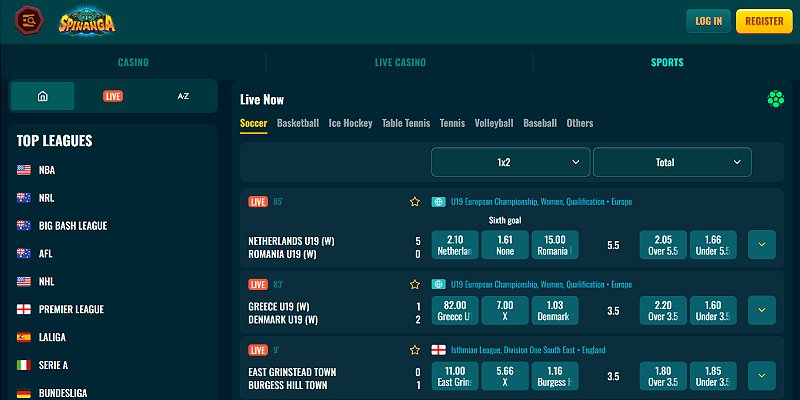Click England flag icon for Isthmian League
800x400 pixels.
click(x=438, y=350)
